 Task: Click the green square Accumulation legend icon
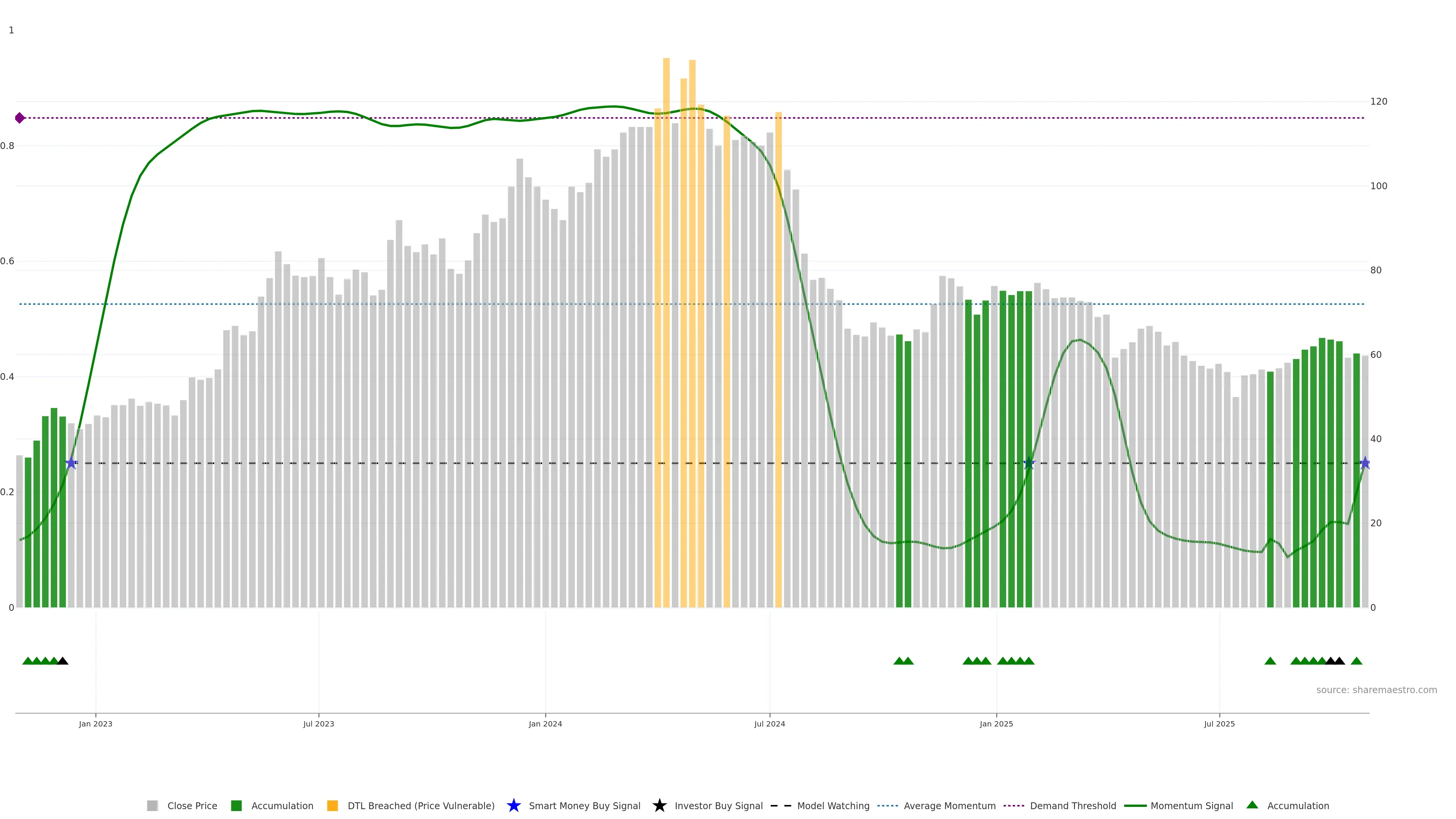tap(236, 805)
